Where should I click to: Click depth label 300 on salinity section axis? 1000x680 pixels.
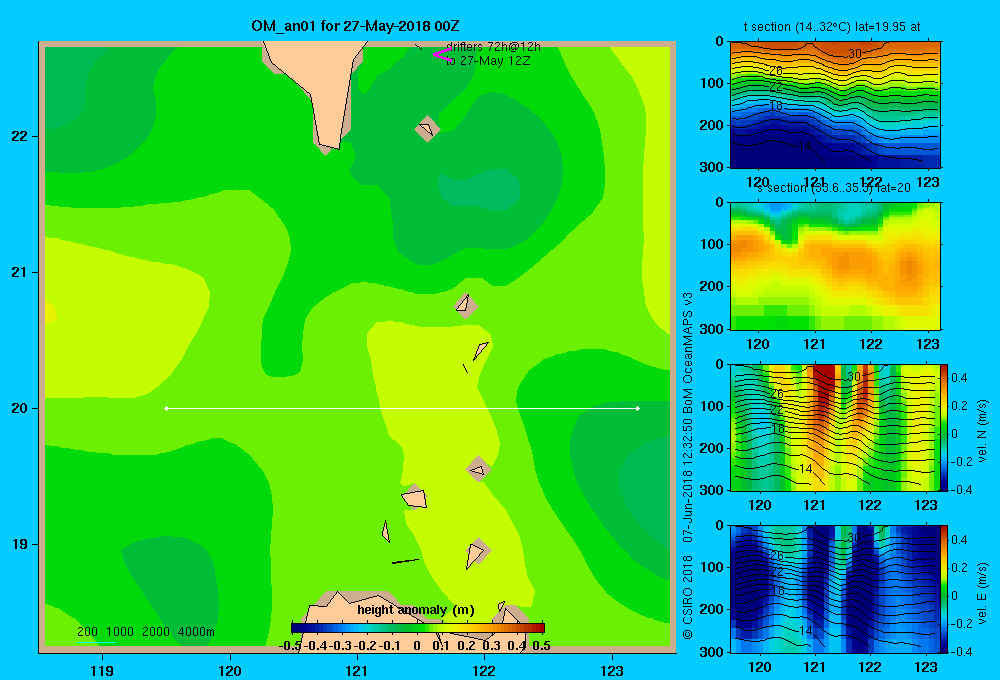click(x=713, y=329)
